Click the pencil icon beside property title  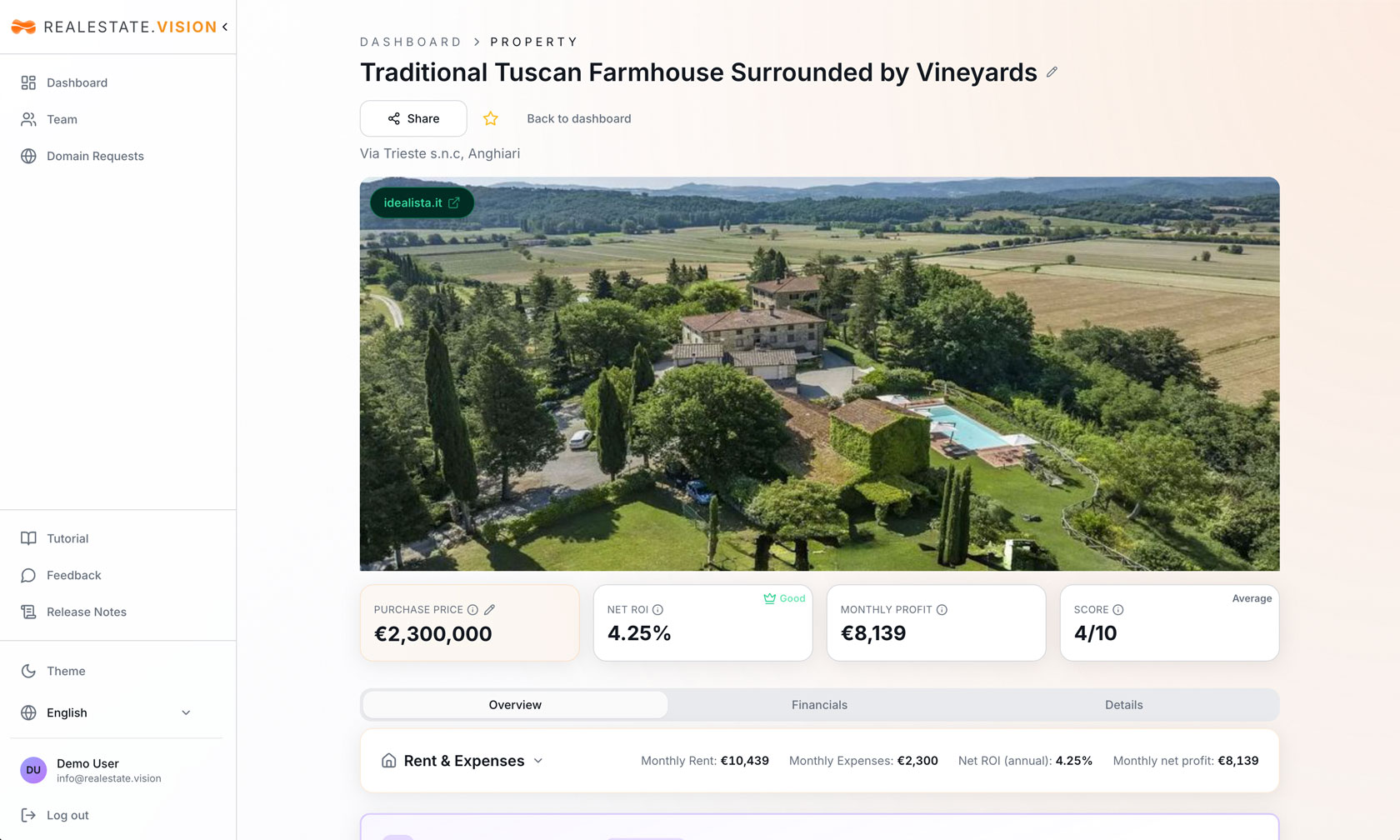point(1052,72)
